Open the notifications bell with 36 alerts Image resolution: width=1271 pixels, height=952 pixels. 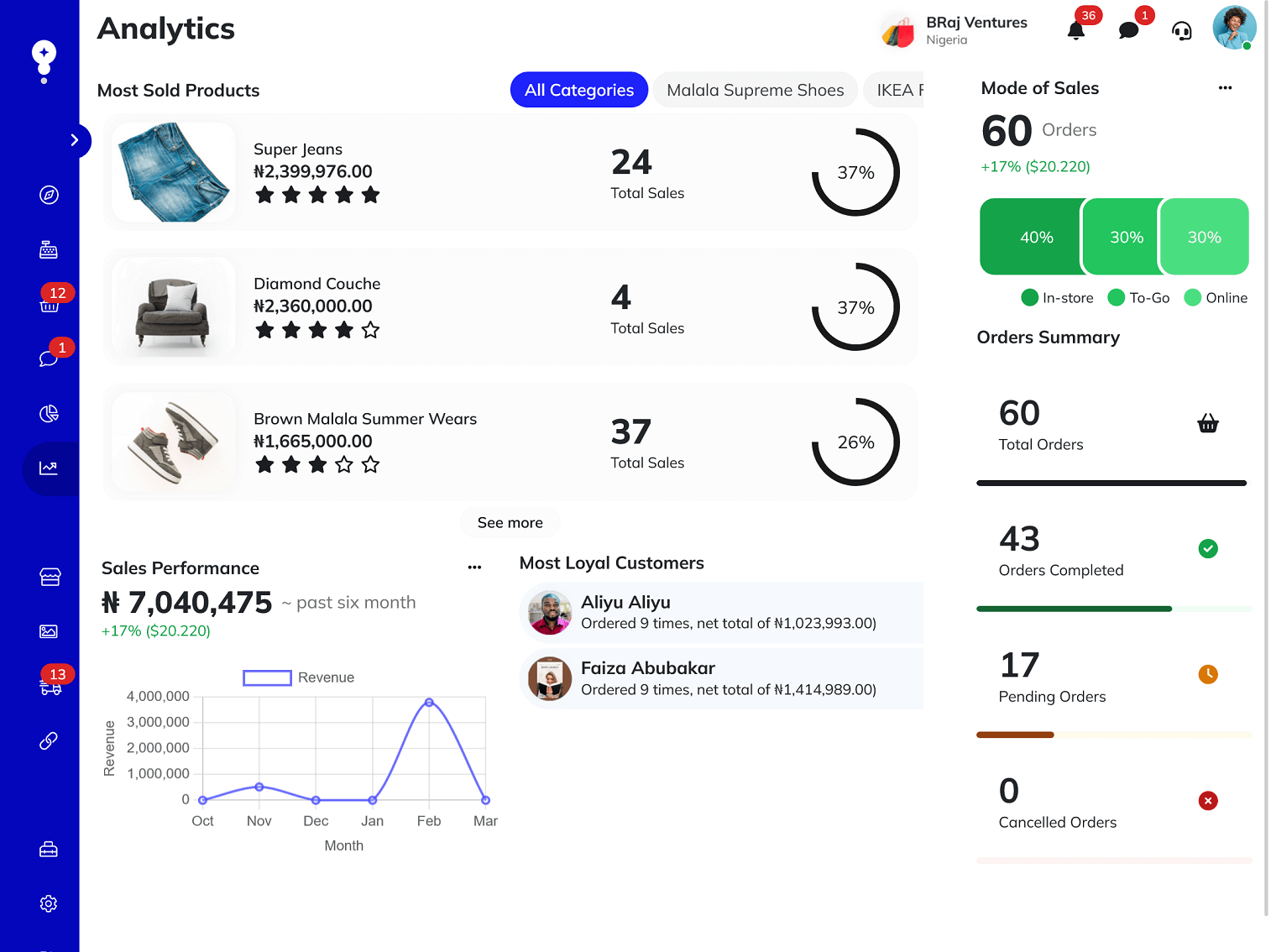pos(1075,29)
